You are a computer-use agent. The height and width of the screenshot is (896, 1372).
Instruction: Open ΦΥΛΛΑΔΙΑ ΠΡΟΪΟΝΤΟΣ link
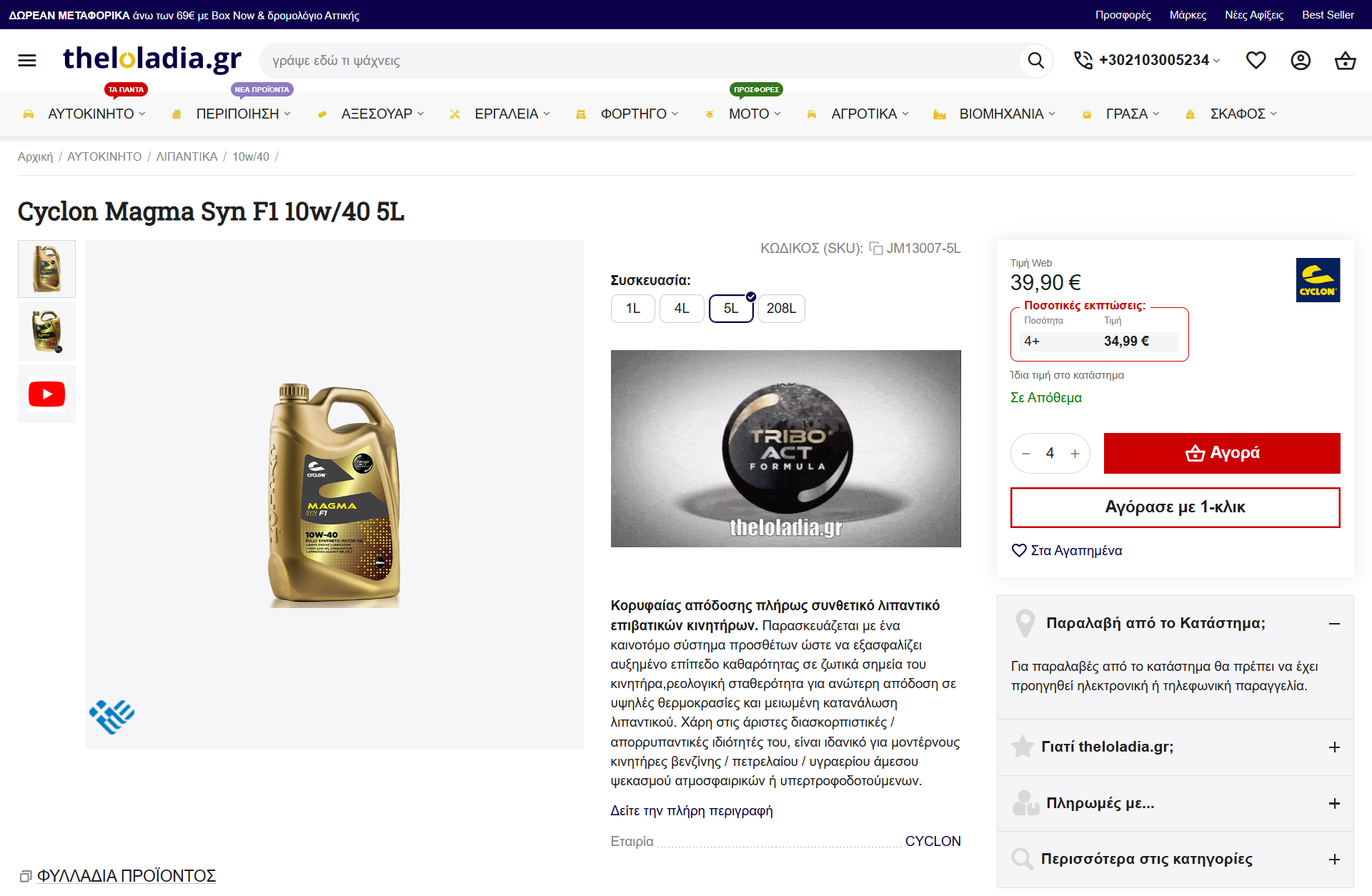coord(126,876)
